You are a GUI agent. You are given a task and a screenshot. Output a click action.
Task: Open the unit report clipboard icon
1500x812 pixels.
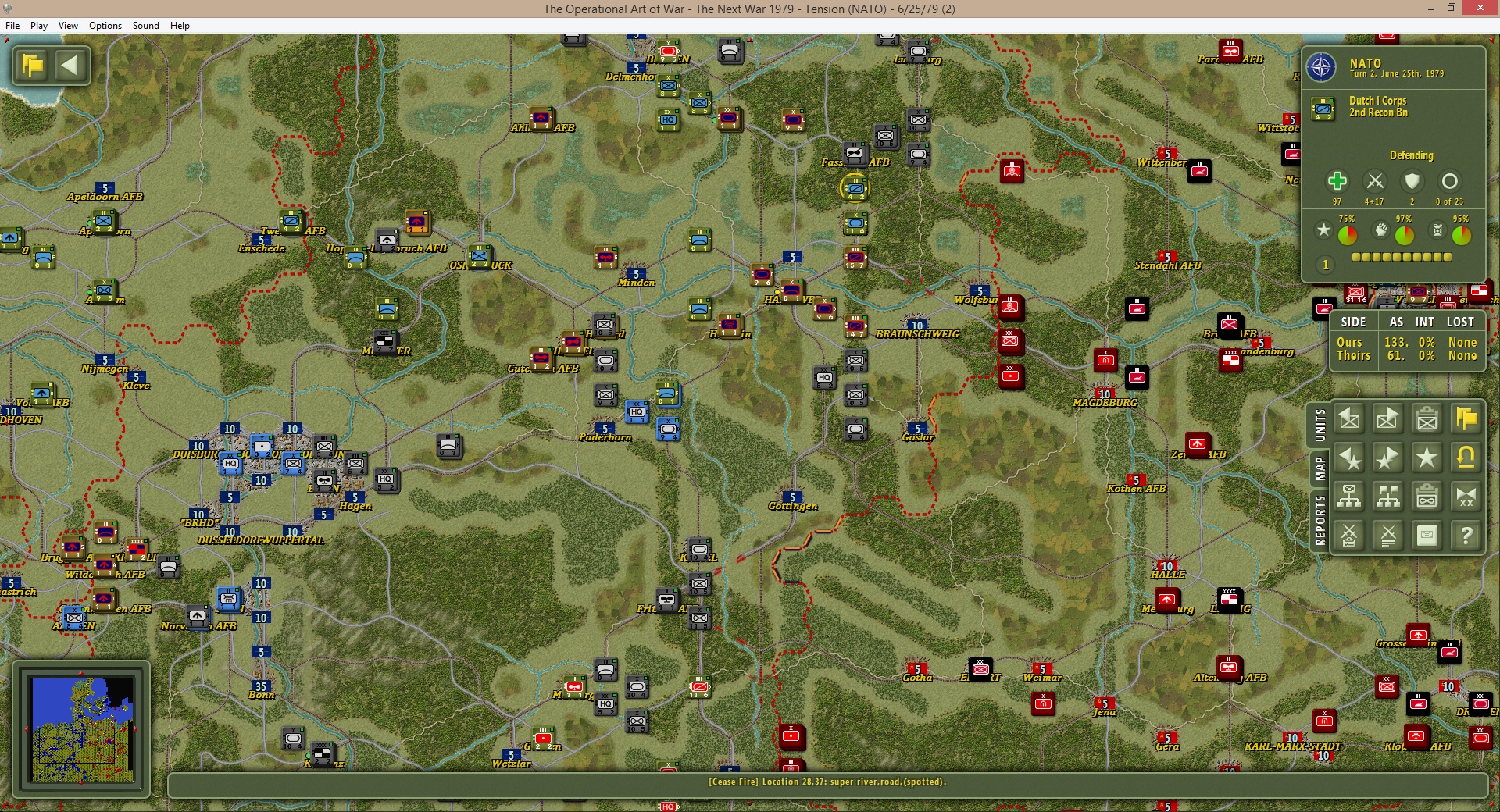(1427, 419)
